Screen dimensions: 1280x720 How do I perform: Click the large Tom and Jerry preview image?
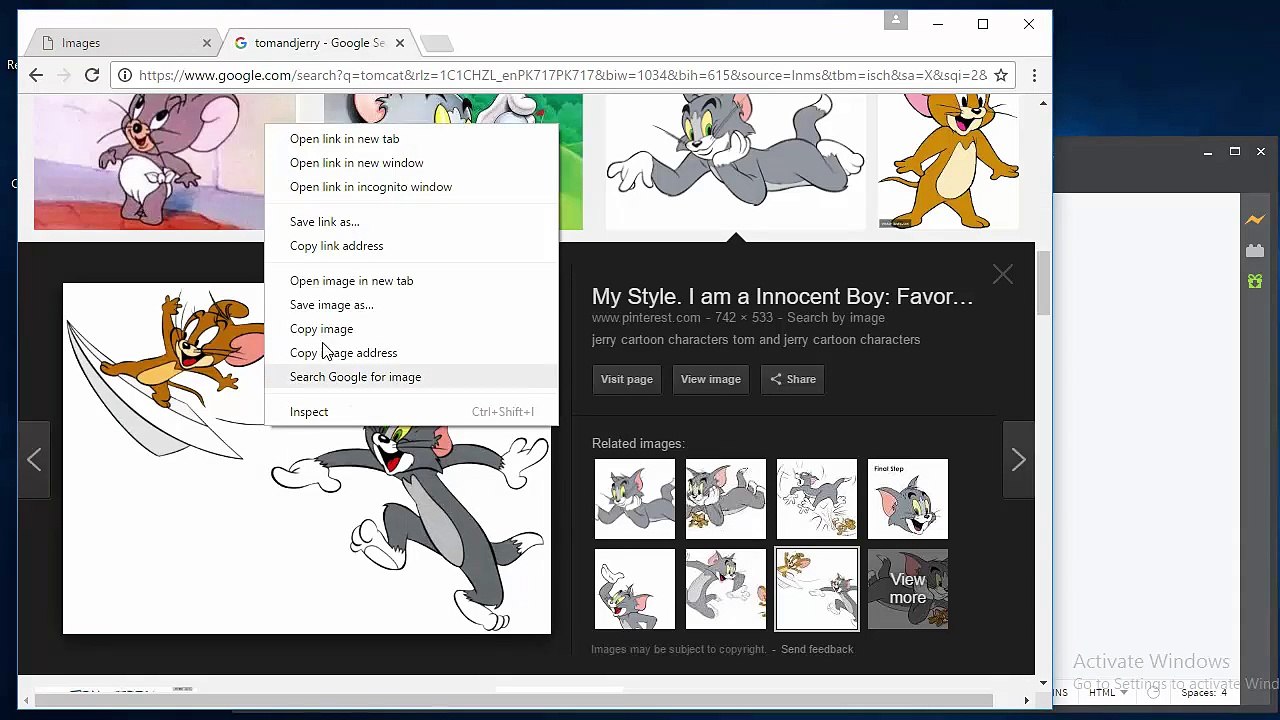click(307, 458)
